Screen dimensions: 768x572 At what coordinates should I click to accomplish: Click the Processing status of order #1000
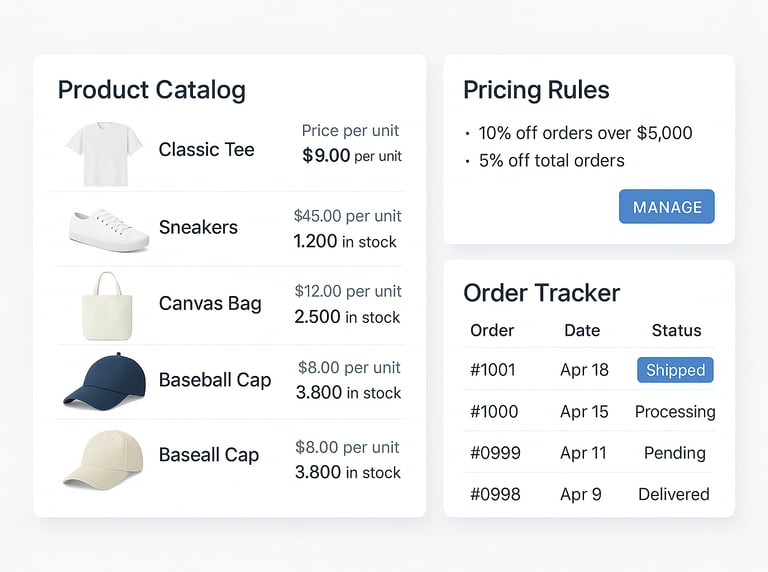pos(675,412)
